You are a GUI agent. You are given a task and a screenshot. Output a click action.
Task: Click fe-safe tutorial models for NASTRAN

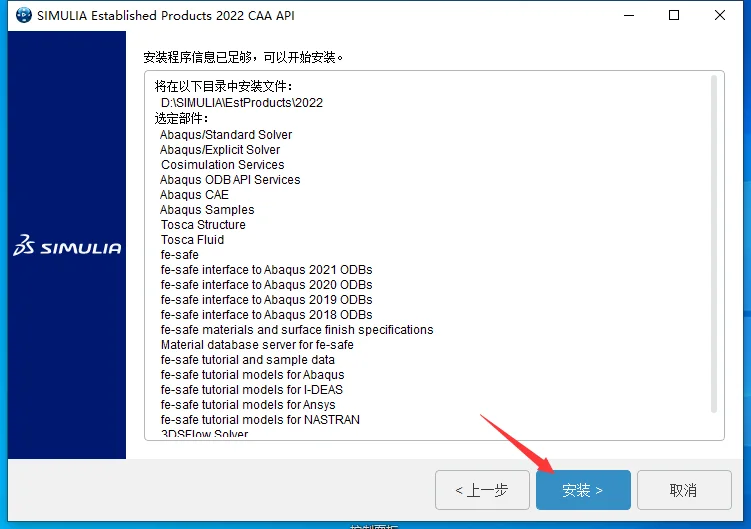click(260, 419)
